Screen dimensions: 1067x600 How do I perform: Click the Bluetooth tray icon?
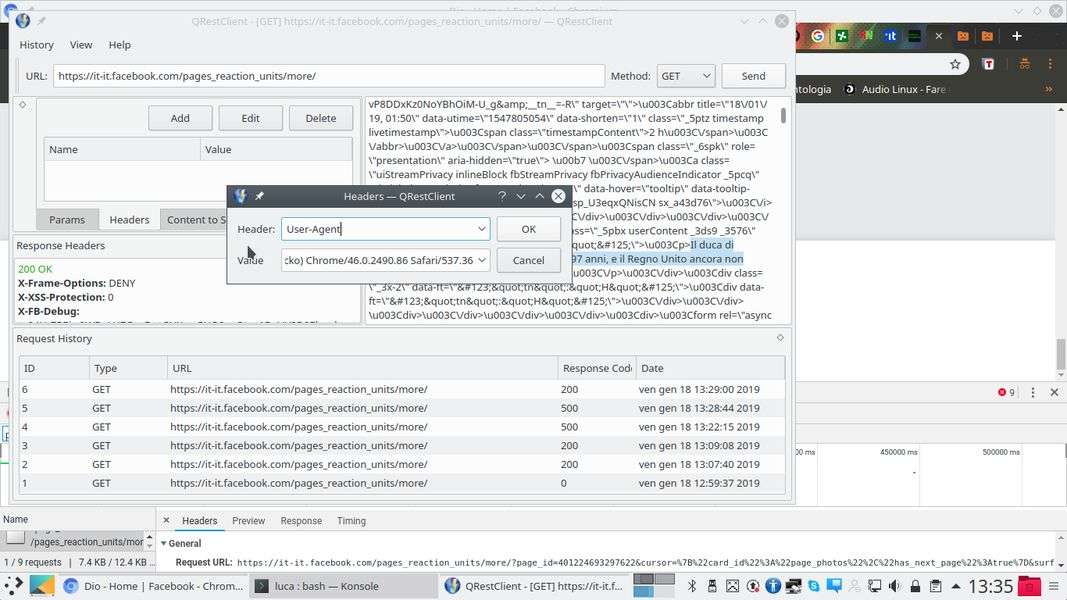(692, 586)
